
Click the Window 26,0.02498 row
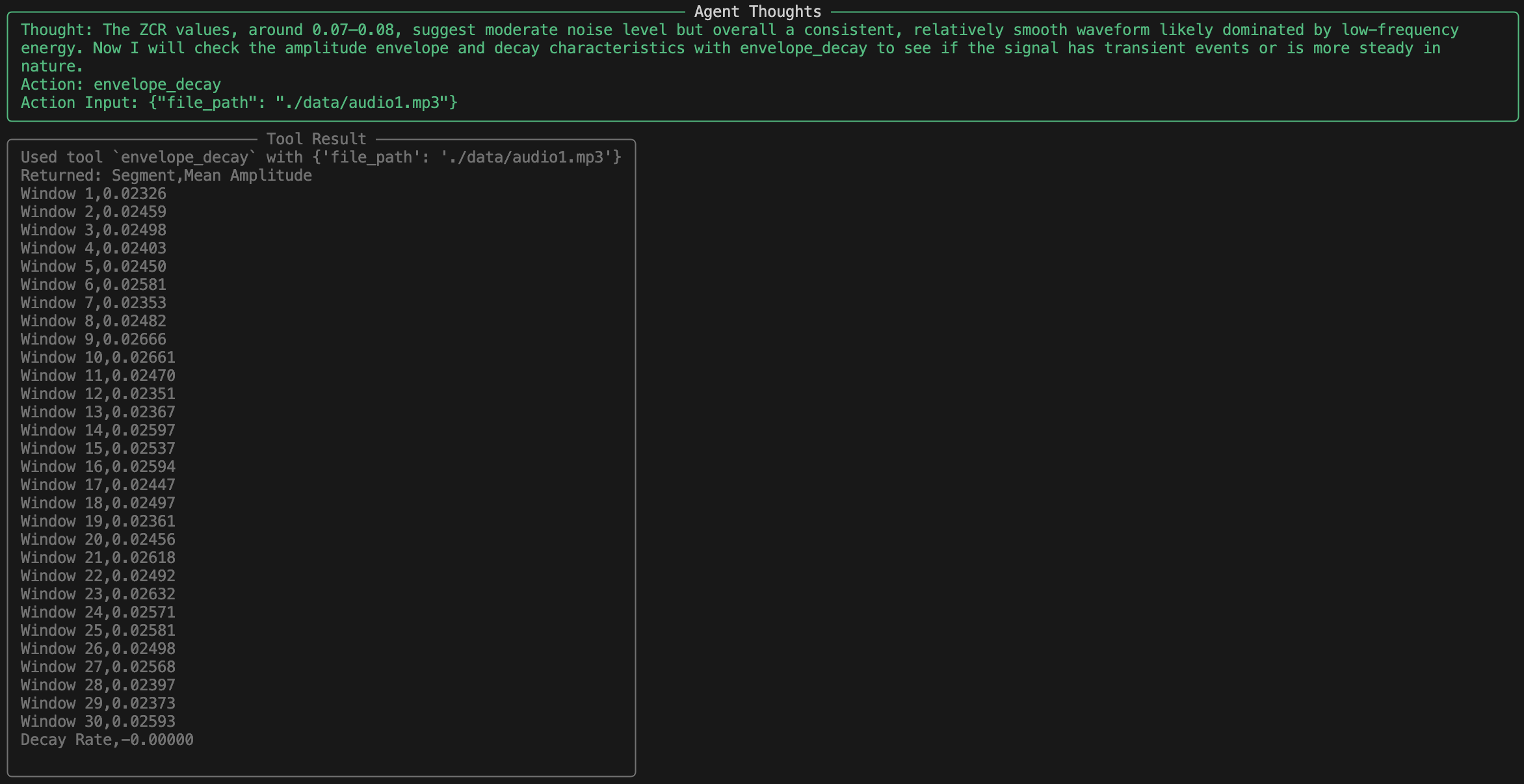click(98, 649)
